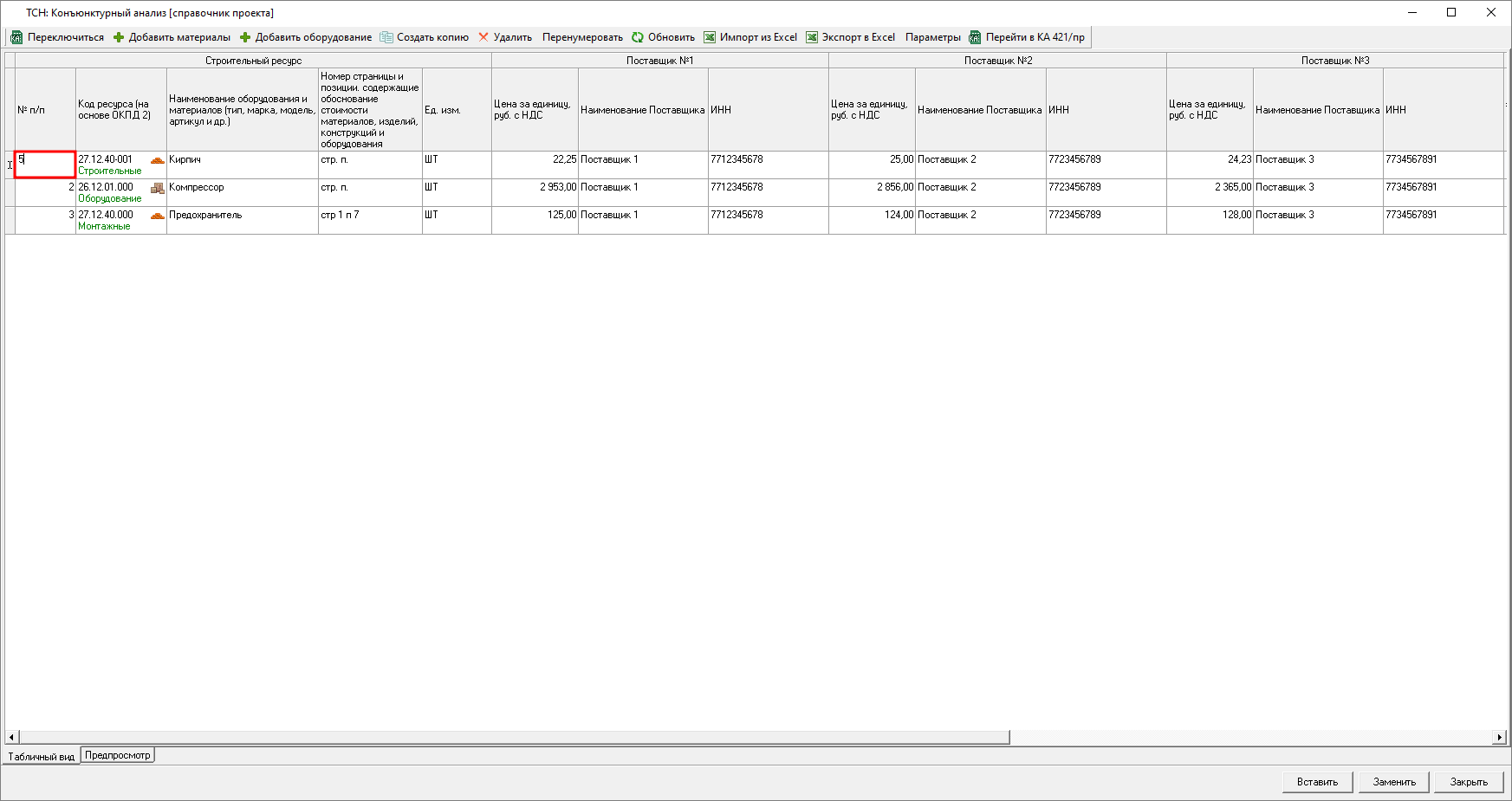Image resolution: width=1512 pixels, height=801 pixels.
Task: Click the Кирпич material type icon
Action: (157, 160)
